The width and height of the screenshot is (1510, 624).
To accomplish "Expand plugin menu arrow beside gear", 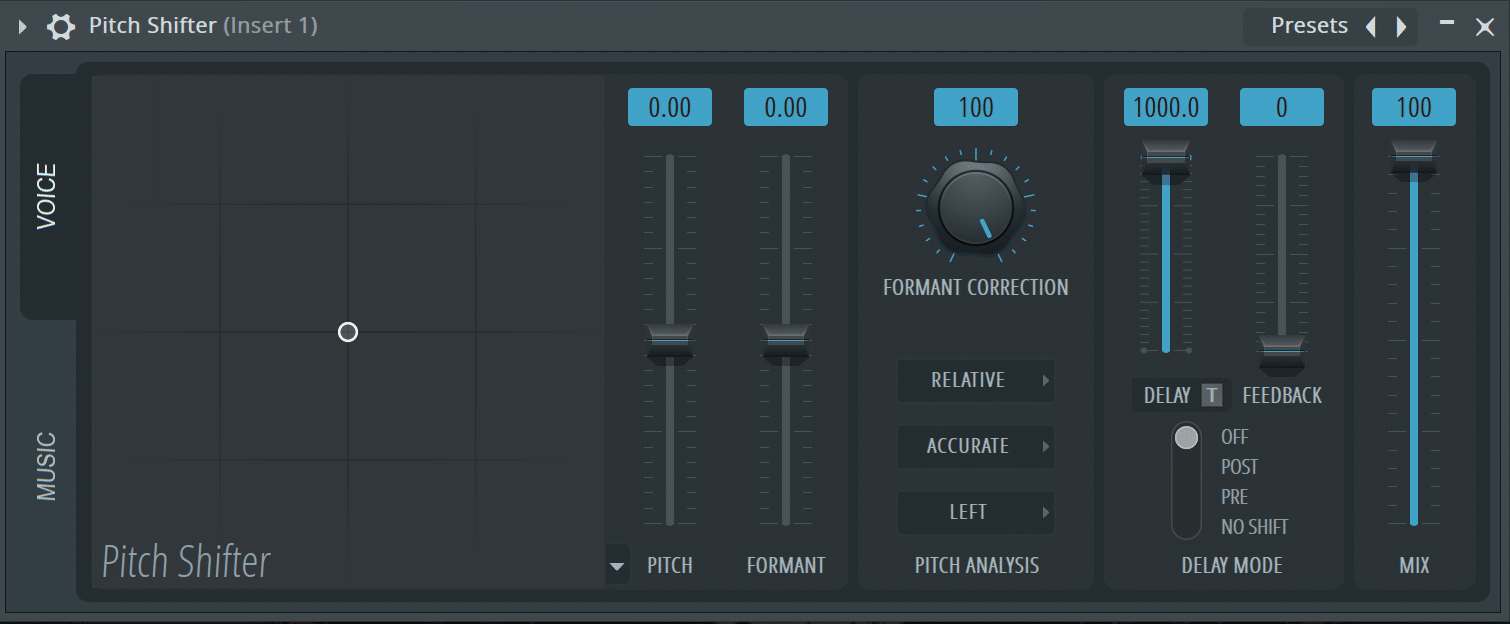I will click(23, 26).
